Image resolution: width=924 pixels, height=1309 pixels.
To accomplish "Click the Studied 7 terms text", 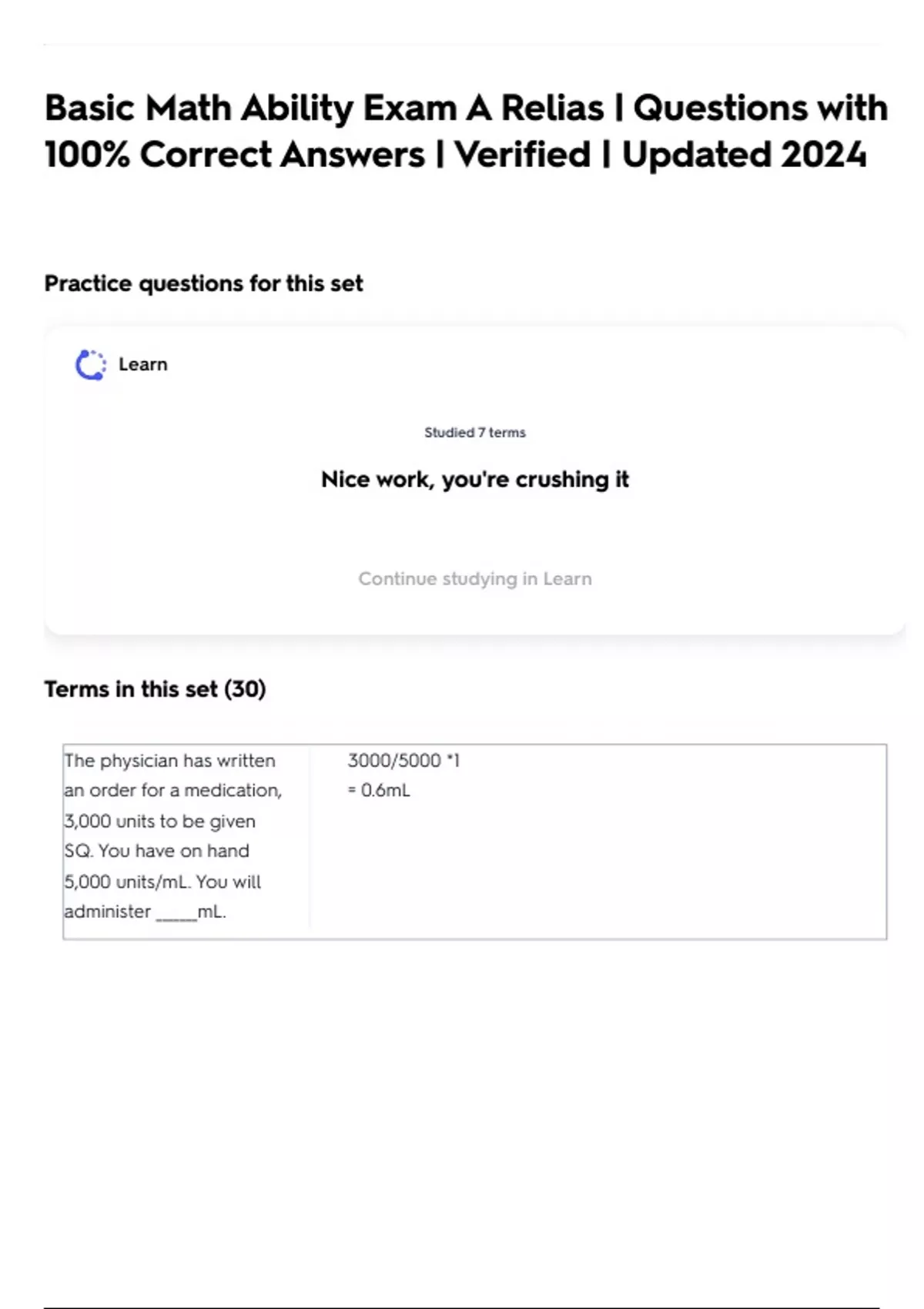I will [x=474, y=433].
